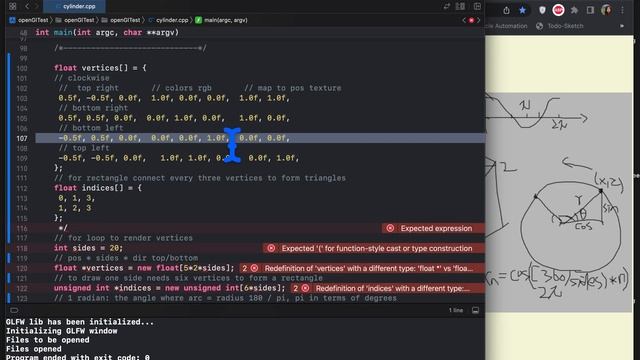Toggle the code review arrows icon

pos(447,6)
